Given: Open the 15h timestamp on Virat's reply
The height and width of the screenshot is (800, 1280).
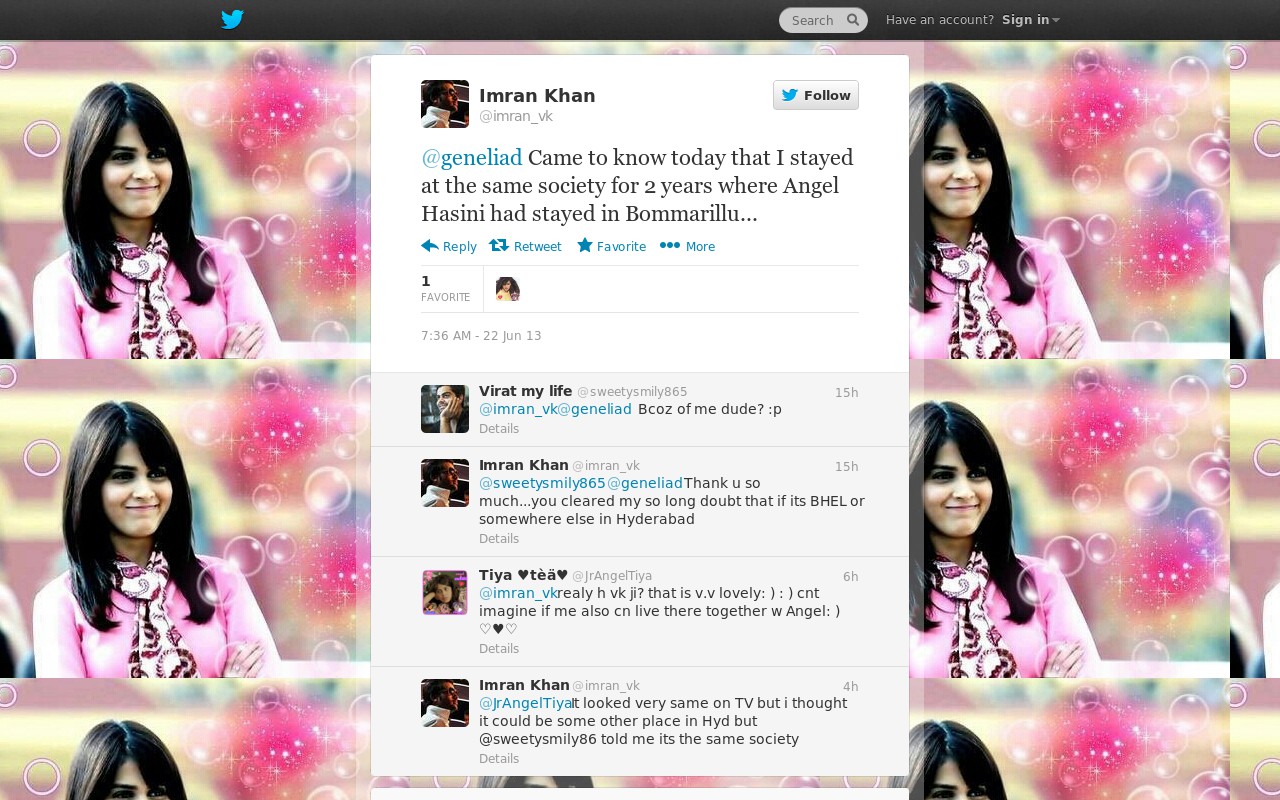Looking at the screenshot, I should pos(847,393).
